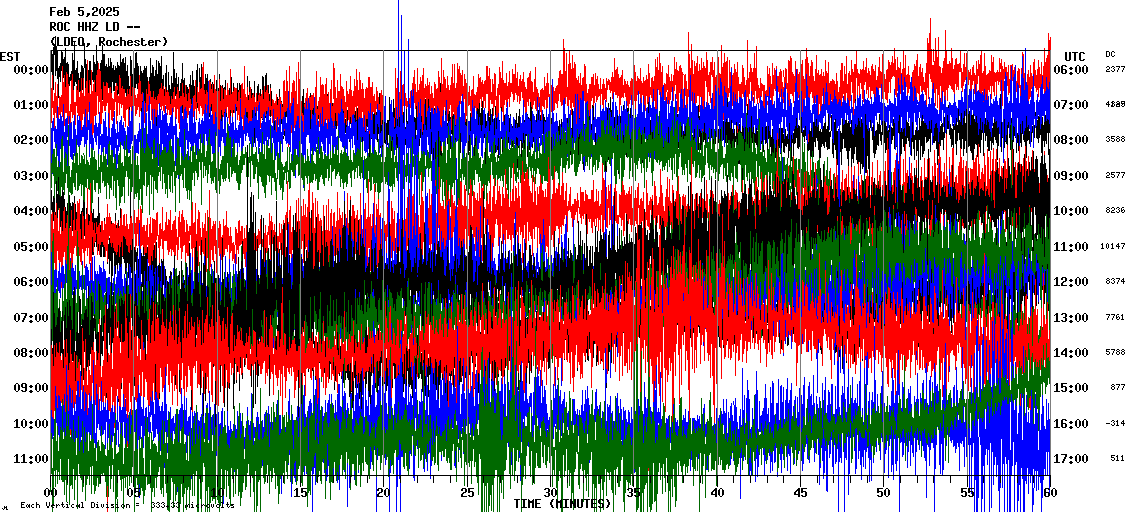Click the EST timezone label
This screenshot has height=519, width=1130.
pos(10,56)
